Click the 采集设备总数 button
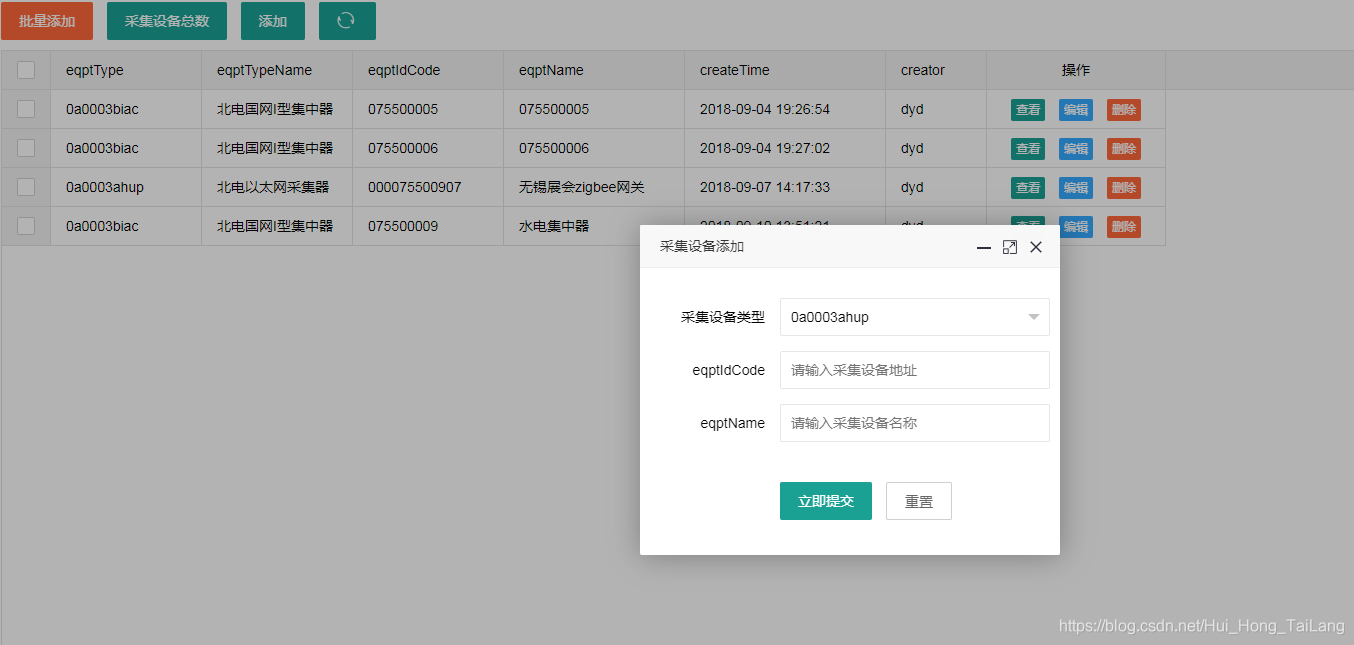 pos(167,21)
